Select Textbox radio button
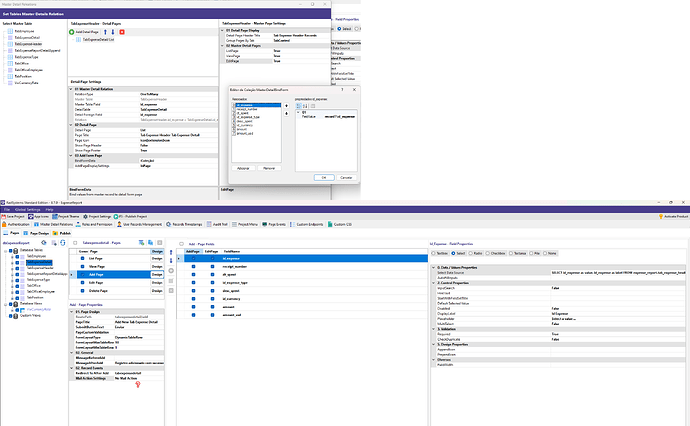 433,253
